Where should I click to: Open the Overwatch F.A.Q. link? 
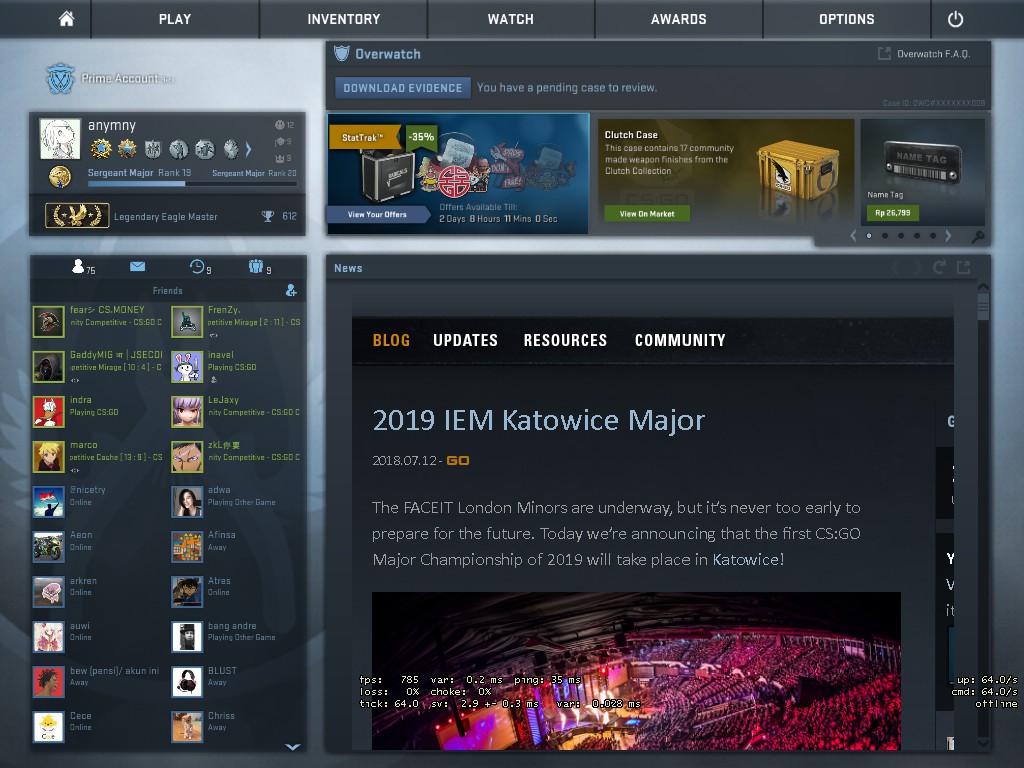[x=933, y=54]
